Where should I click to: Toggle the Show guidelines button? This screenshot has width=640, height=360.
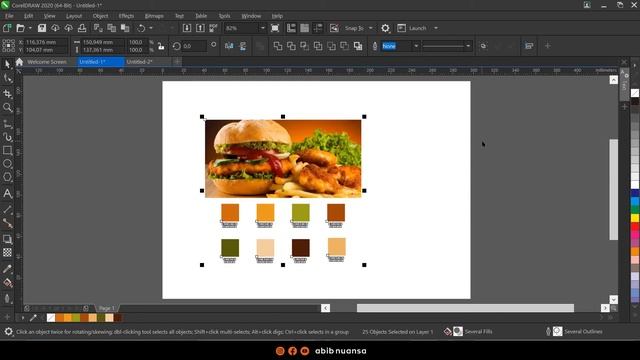point(318,28)
